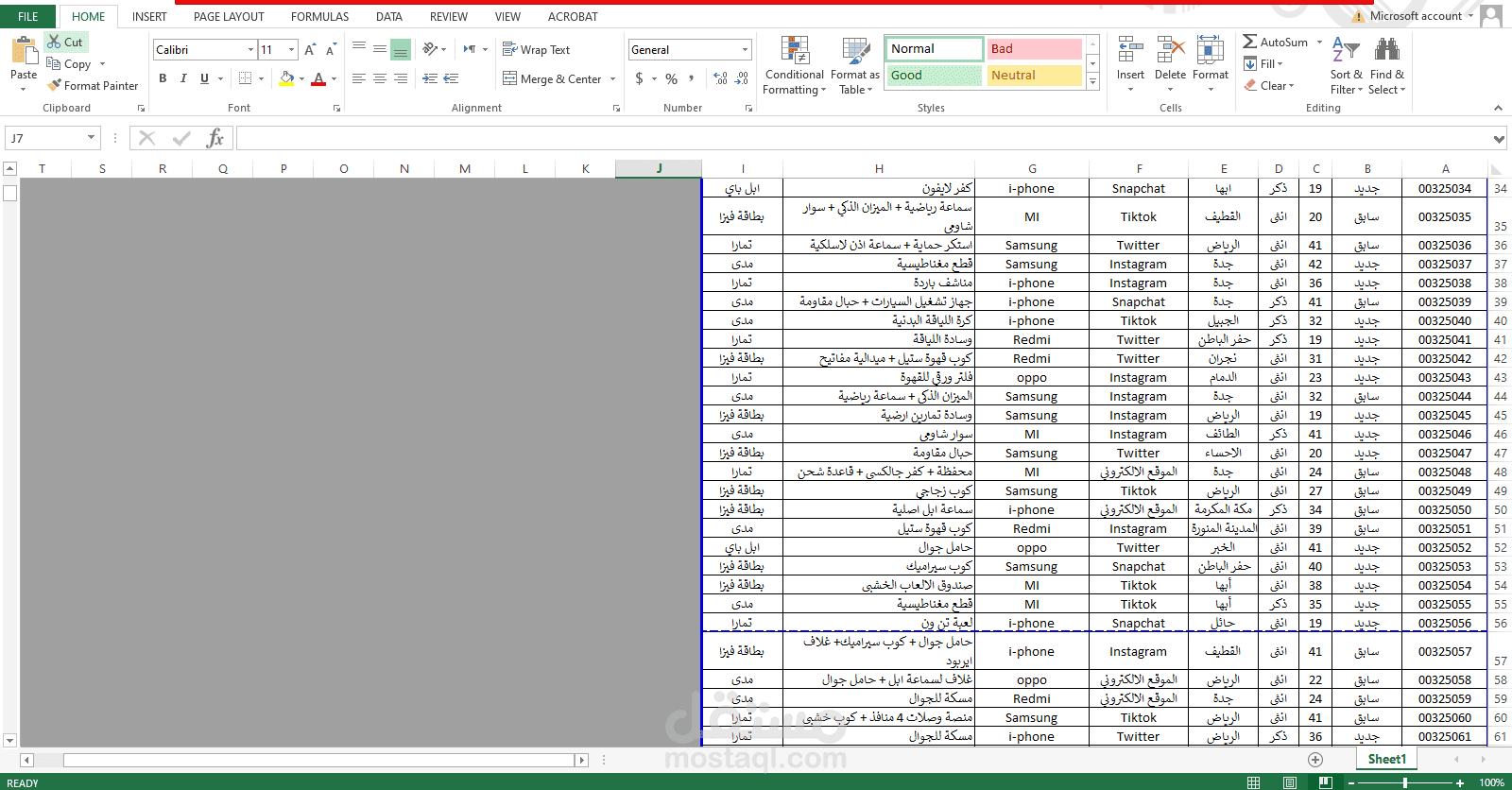The image size is (1512, 790).
Task: Open AutoSum dropdown arrow
Action: pyautogui.click(x=1319, y=43)
